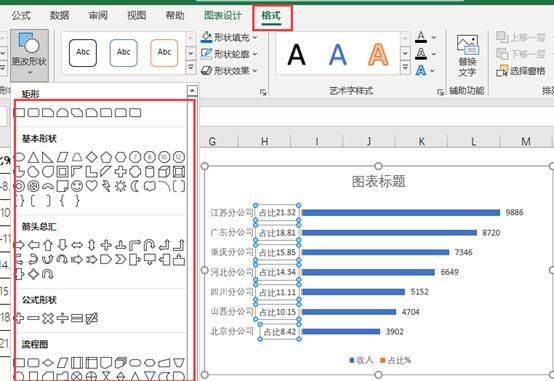Open the 审阅 tab
This screenshot has width=554, height=381.
[x=98, y=15]
